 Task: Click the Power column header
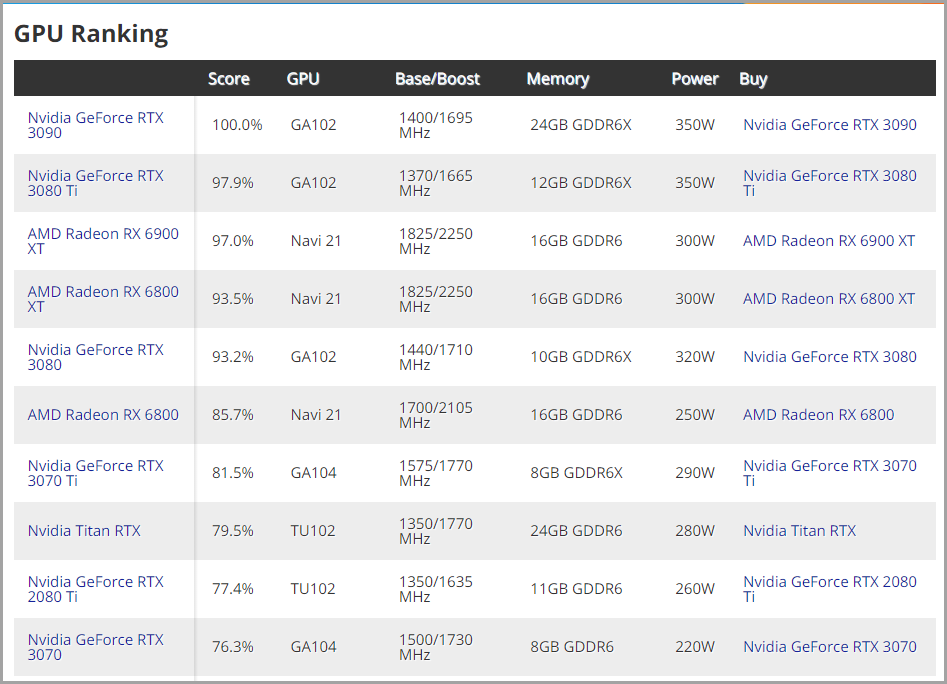click(x=695, y=79)
